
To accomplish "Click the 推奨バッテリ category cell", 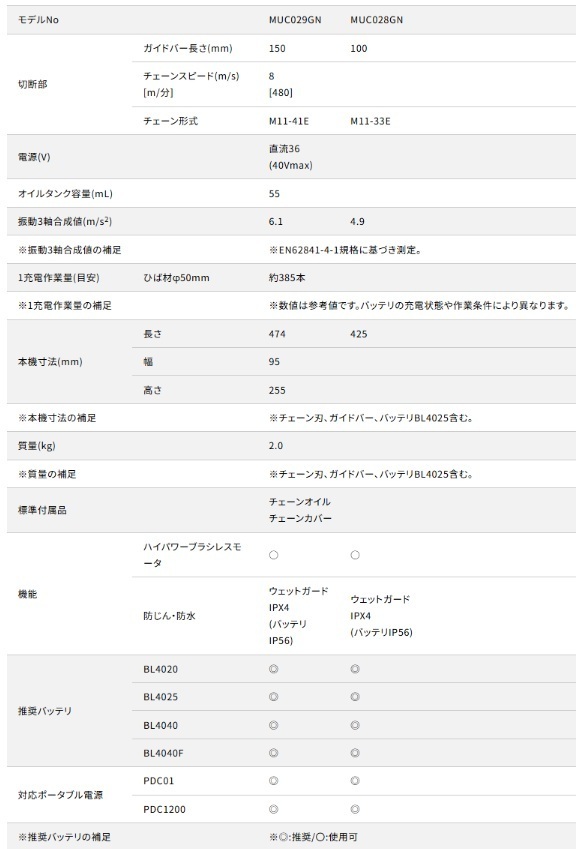I will (45, 711).
